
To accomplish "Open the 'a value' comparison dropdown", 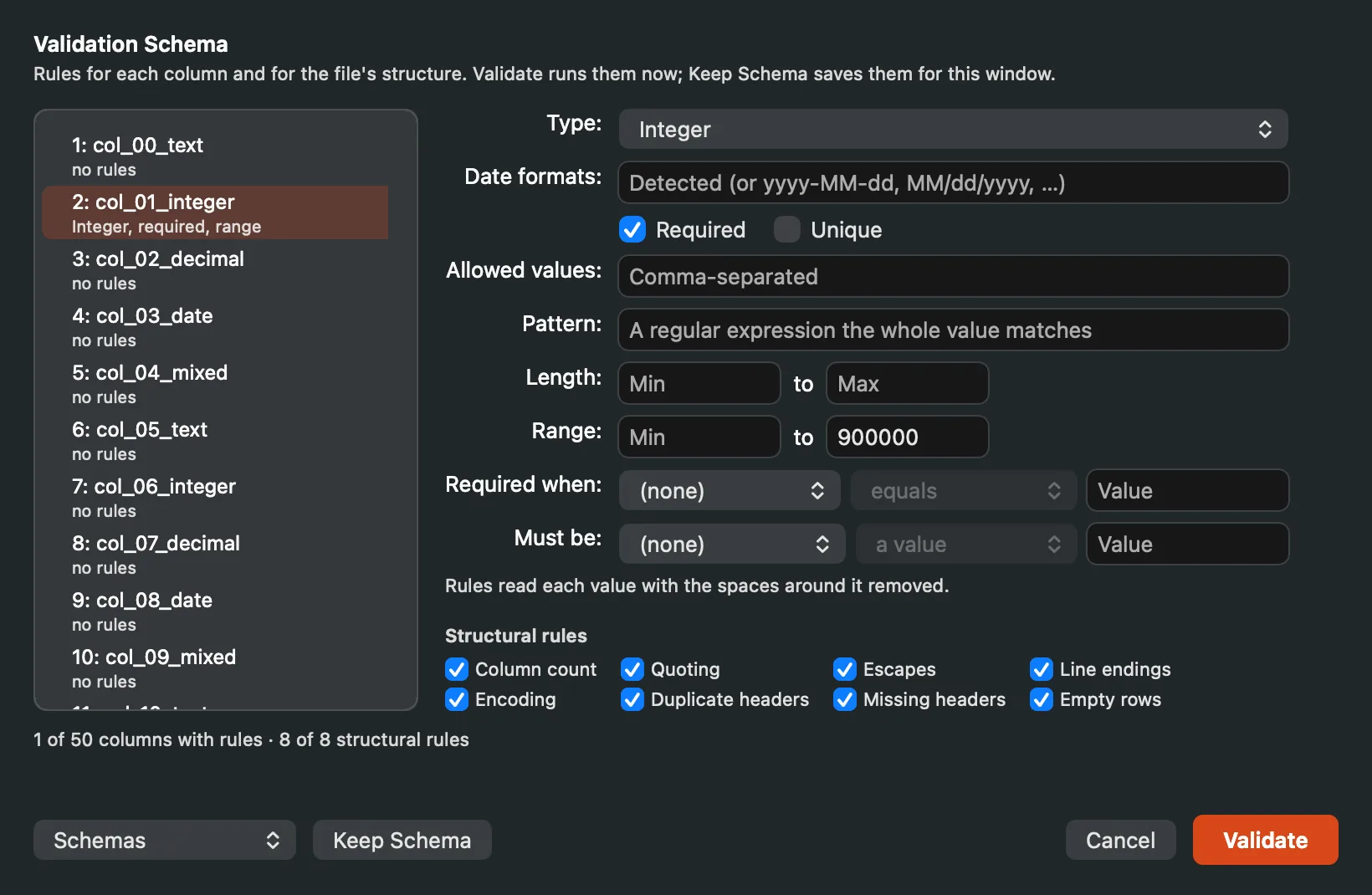I will 966,545.
